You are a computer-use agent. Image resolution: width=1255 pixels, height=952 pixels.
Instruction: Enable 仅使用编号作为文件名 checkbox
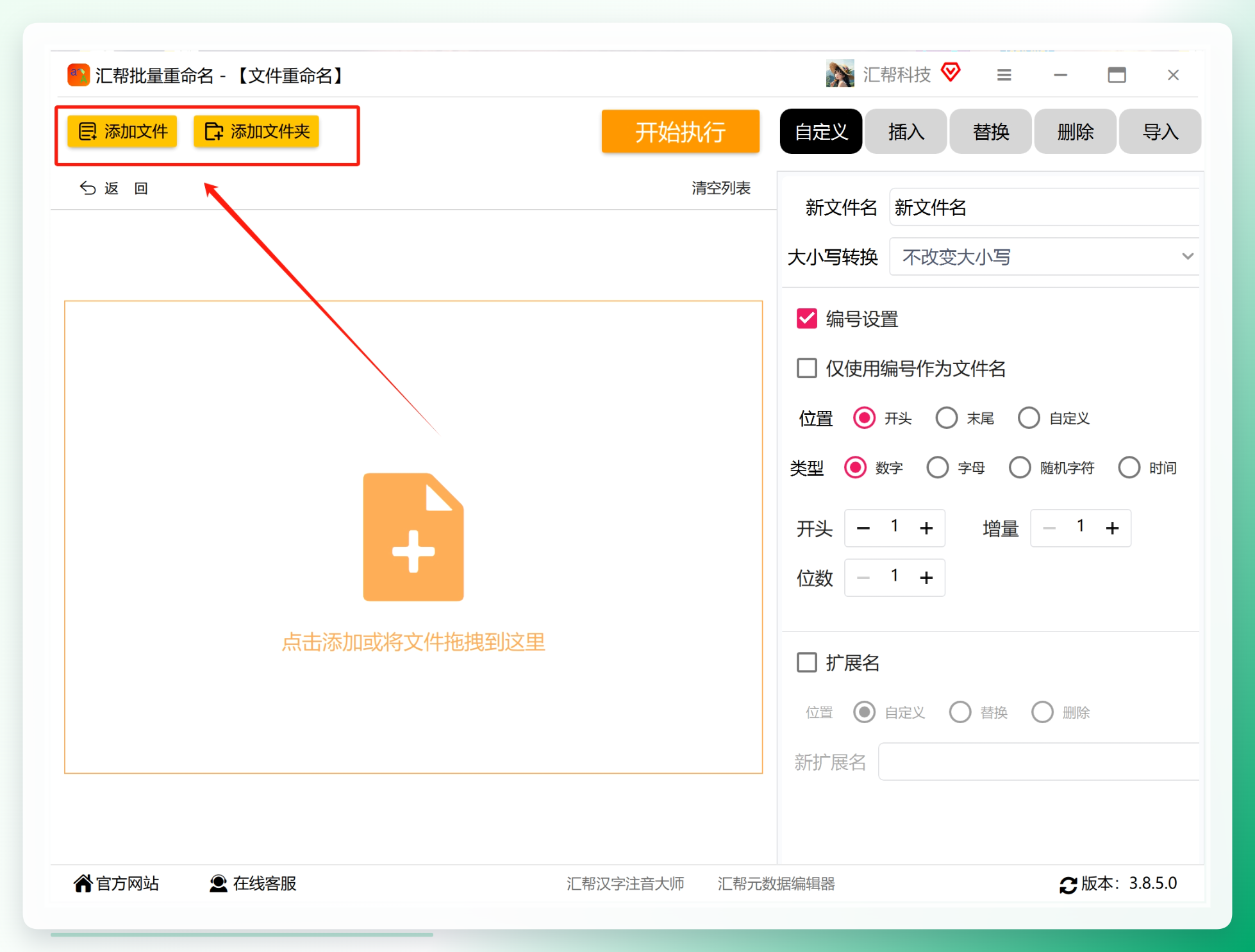(x=807, y=368)
